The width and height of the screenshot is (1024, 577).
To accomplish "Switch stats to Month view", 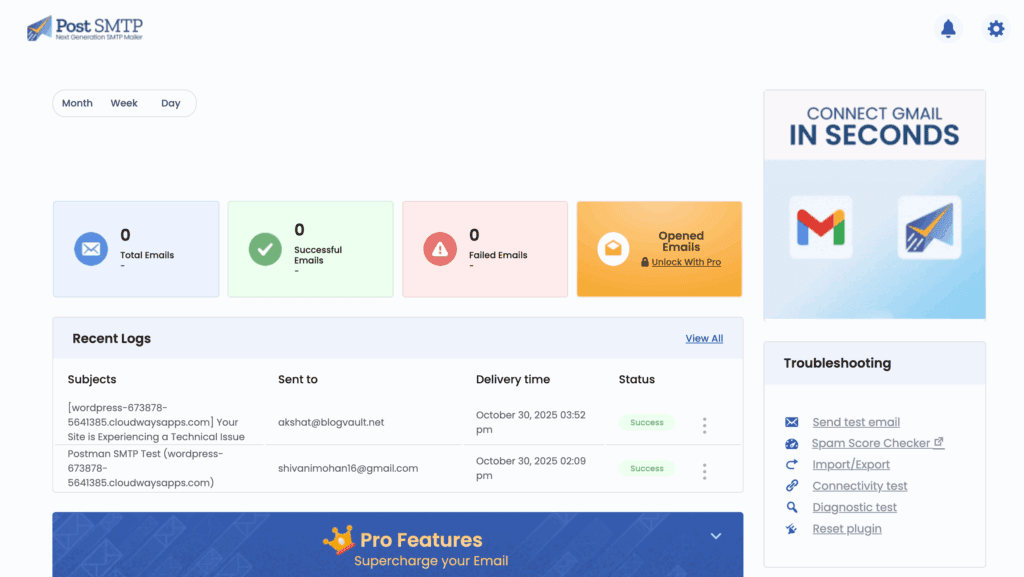I will click(77, 103).
